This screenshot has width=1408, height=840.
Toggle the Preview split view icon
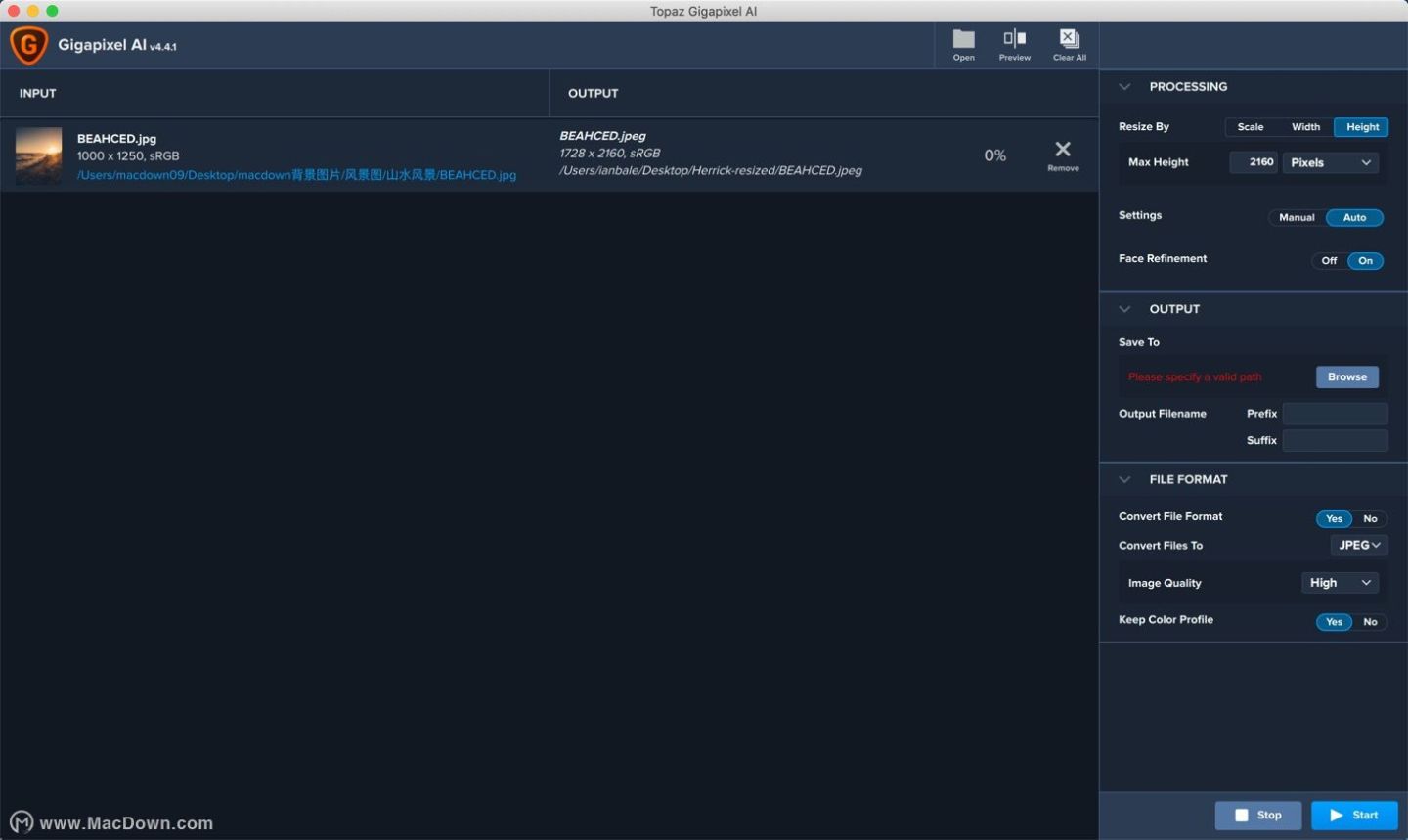[x=1015, y=45]
